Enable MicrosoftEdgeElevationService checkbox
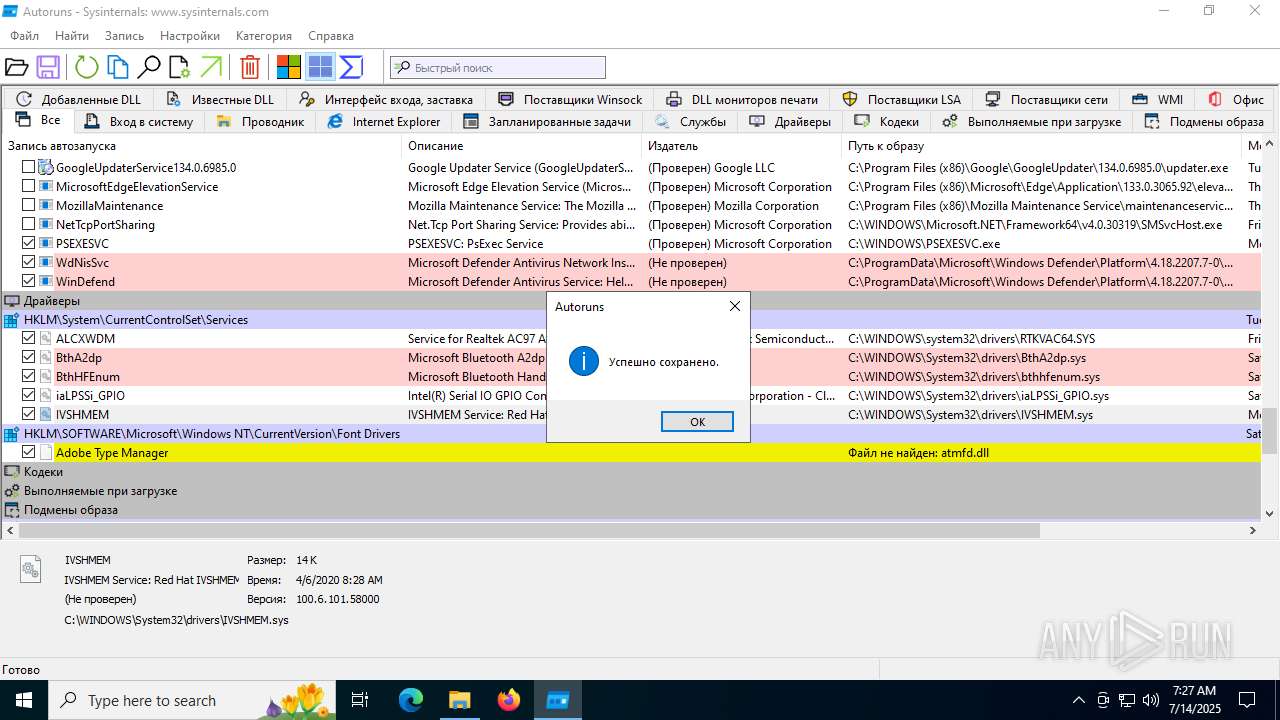This screenshot has height=720, width=1280. (29, 187)
